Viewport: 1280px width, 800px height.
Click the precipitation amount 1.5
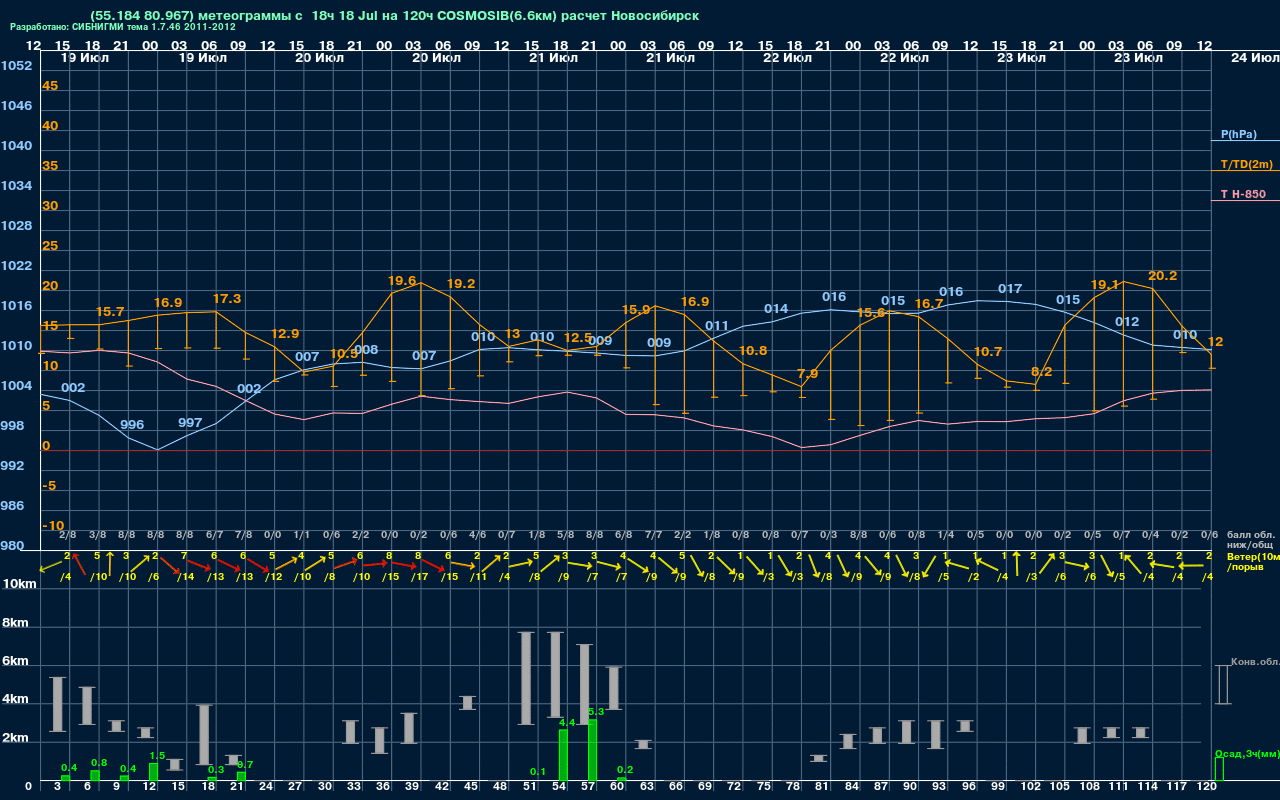point(157,756)
